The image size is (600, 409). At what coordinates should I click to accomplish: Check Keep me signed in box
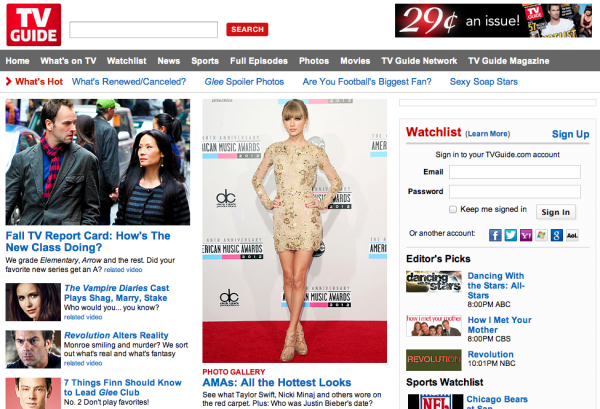pyautogui.click(x=453, y=209)
